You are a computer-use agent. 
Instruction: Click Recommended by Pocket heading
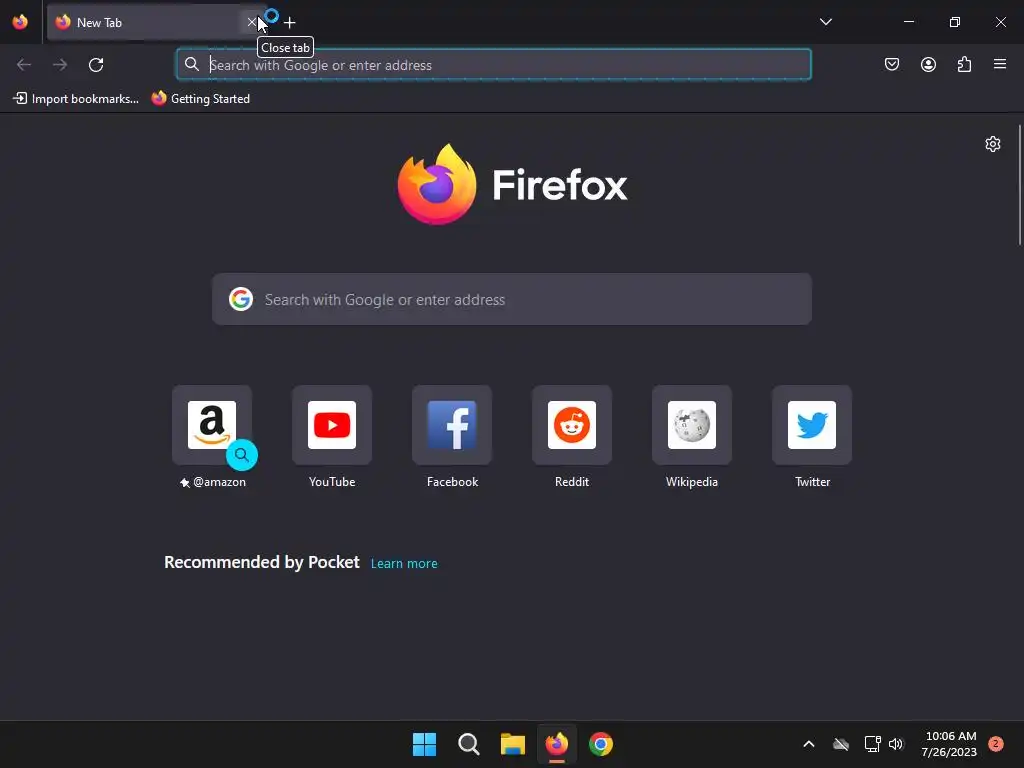(262, 562)
